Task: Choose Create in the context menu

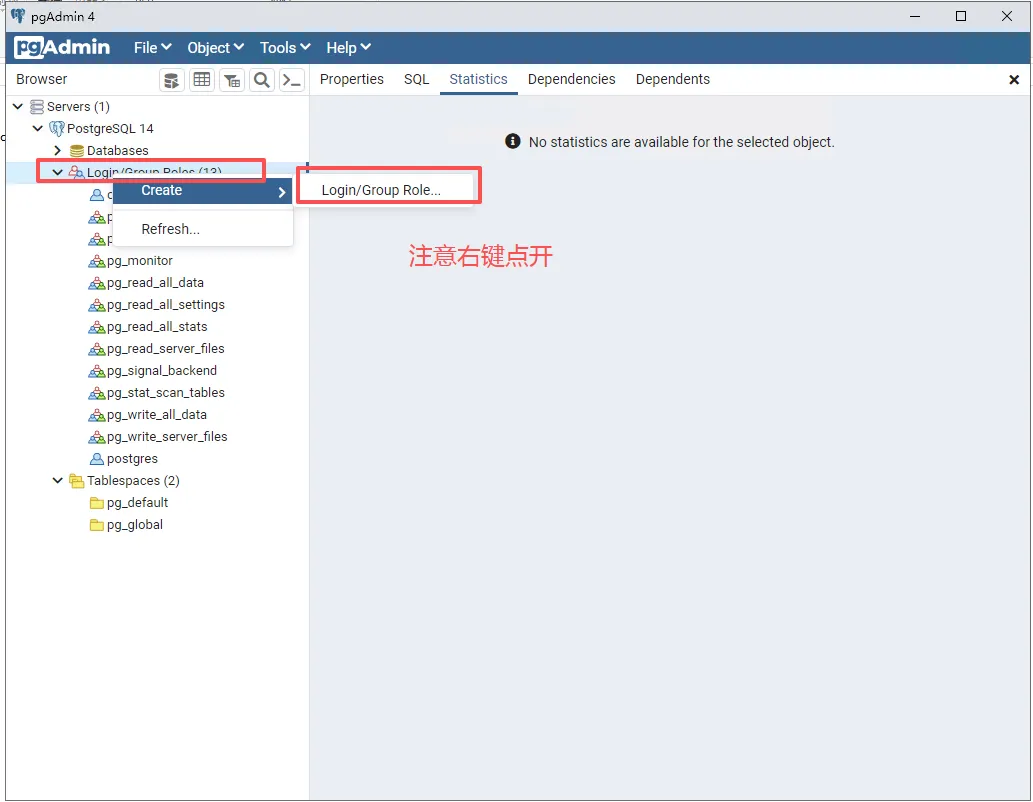Action: tap(203, 191)
